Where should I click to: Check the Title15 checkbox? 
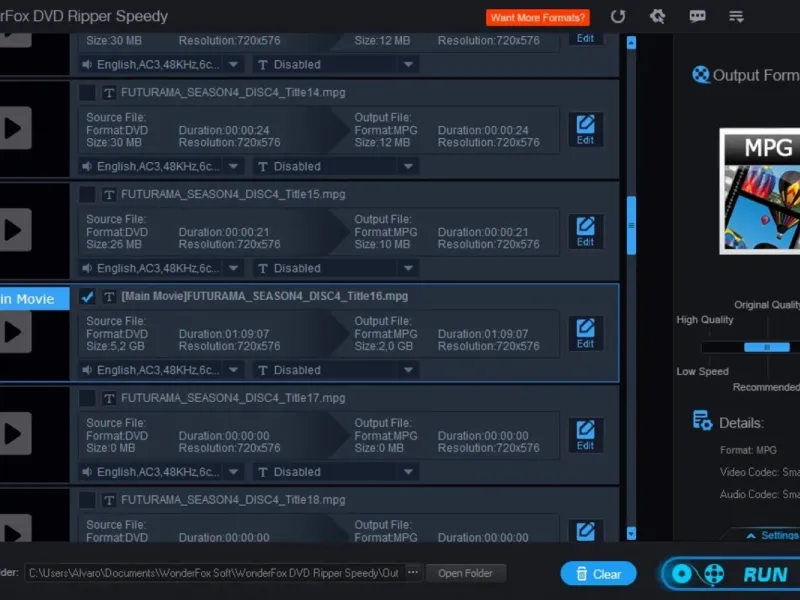pos(87,194)
